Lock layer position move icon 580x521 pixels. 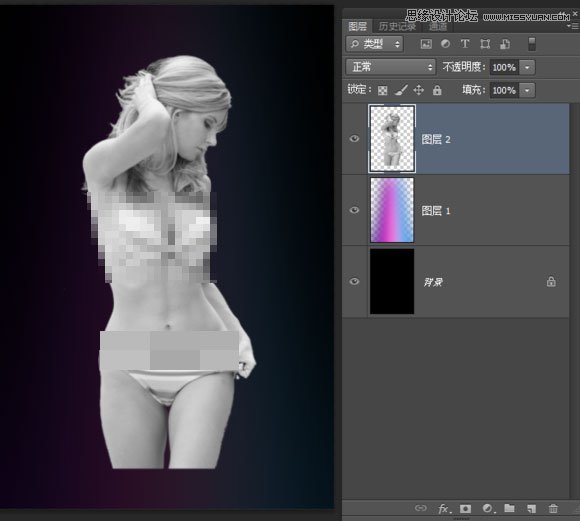(x=418, y=90)
